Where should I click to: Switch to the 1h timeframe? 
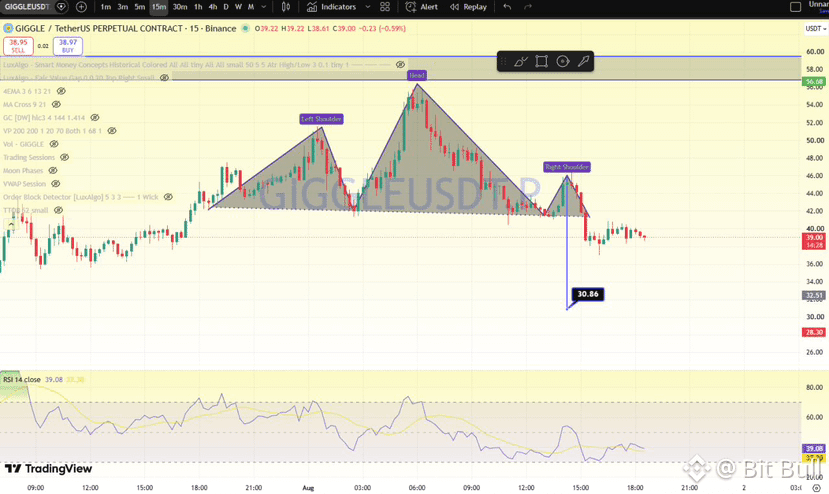pyautogui.click(x=198, y=7)
